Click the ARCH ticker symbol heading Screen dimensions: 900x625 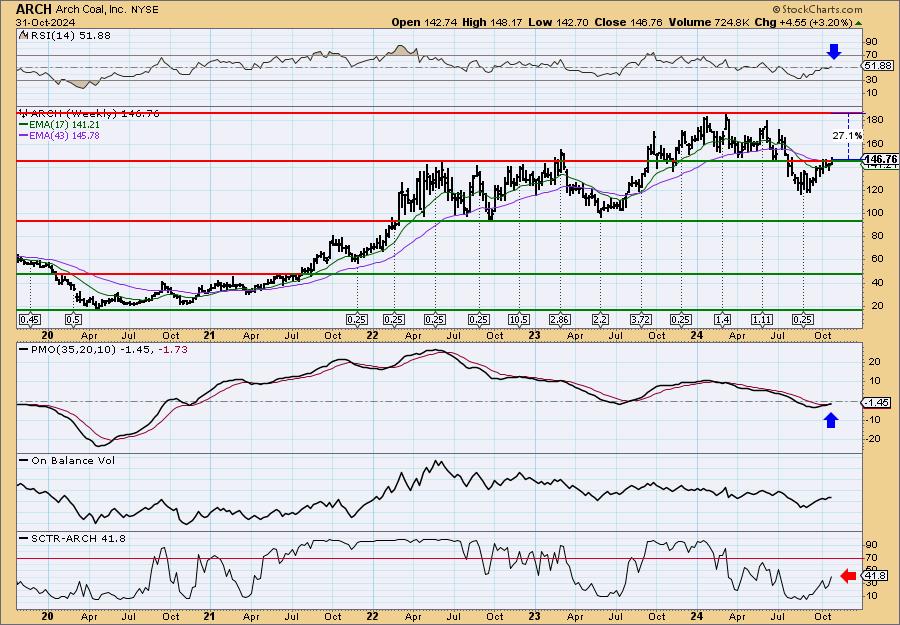tap(34, 9)
